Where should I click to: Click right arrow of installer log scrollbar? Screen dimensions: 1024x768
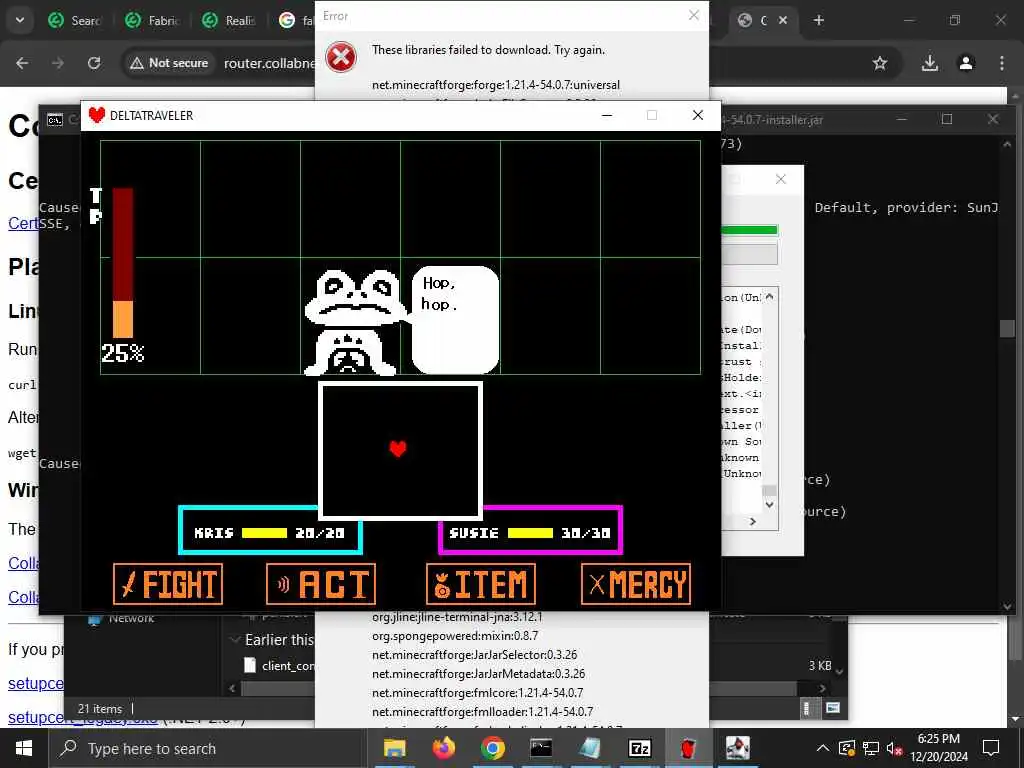(752, 521)
